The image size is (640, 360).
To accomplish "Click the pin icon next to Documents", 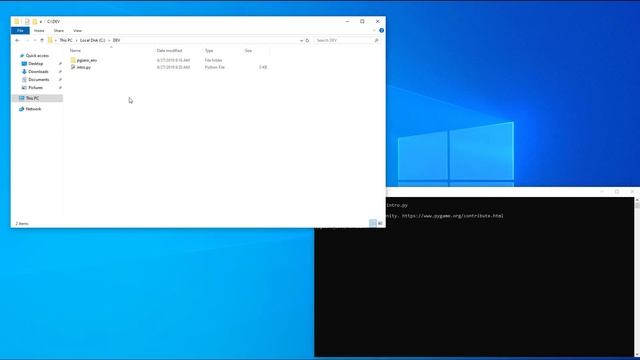I will point(60,80).
